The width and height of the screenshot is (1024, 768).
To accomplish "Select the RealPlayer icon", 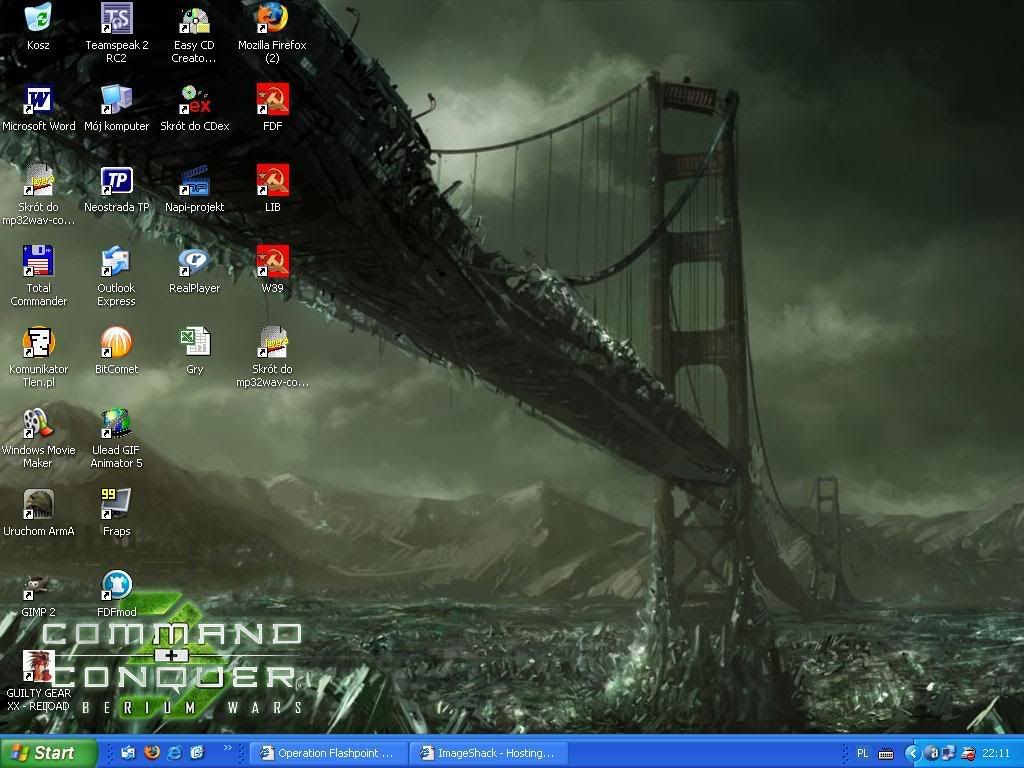I will point(194,261).
